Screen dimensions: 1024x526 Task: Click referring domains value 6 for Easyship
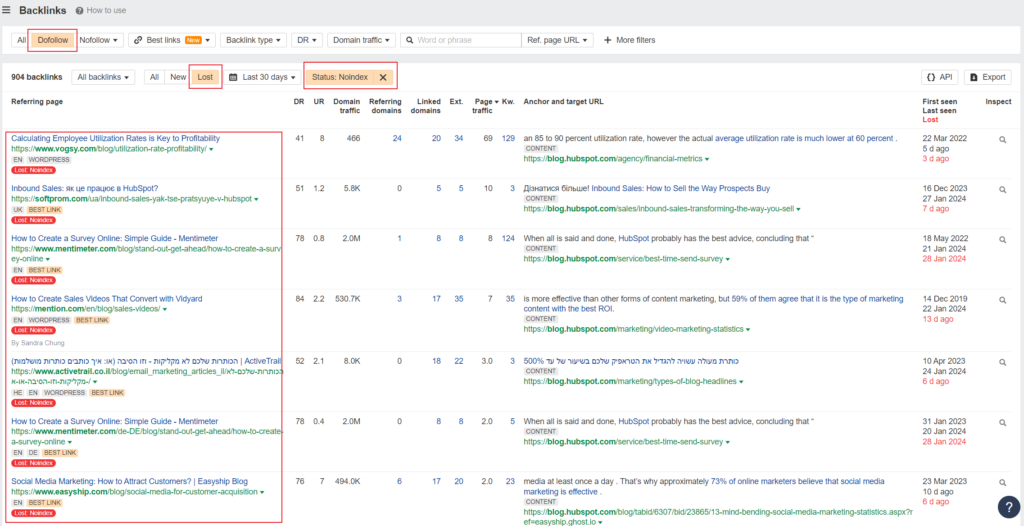click(399, 481)
